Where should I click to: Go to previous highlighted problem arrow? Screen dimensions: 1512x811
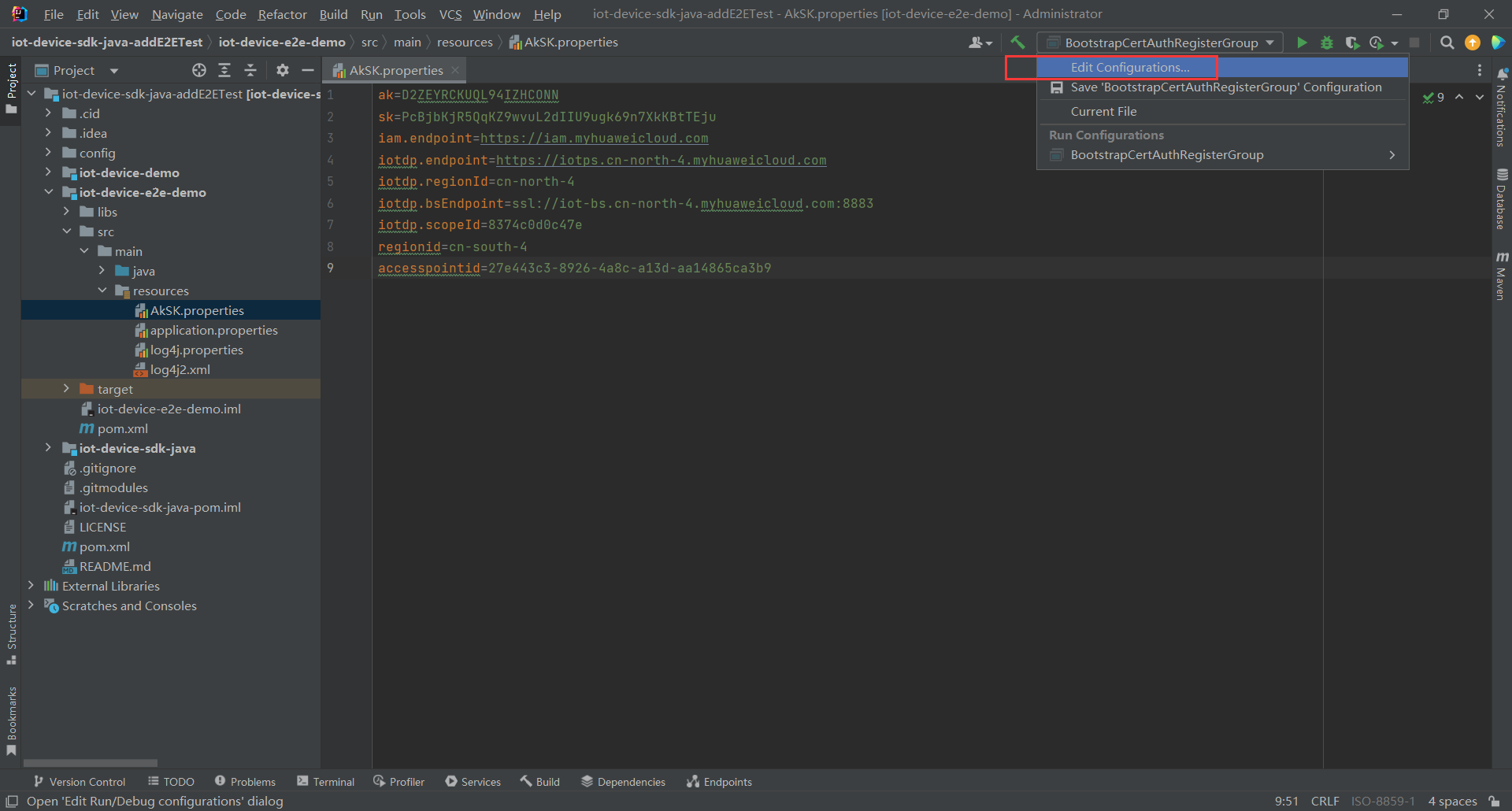click(1459, 97)
